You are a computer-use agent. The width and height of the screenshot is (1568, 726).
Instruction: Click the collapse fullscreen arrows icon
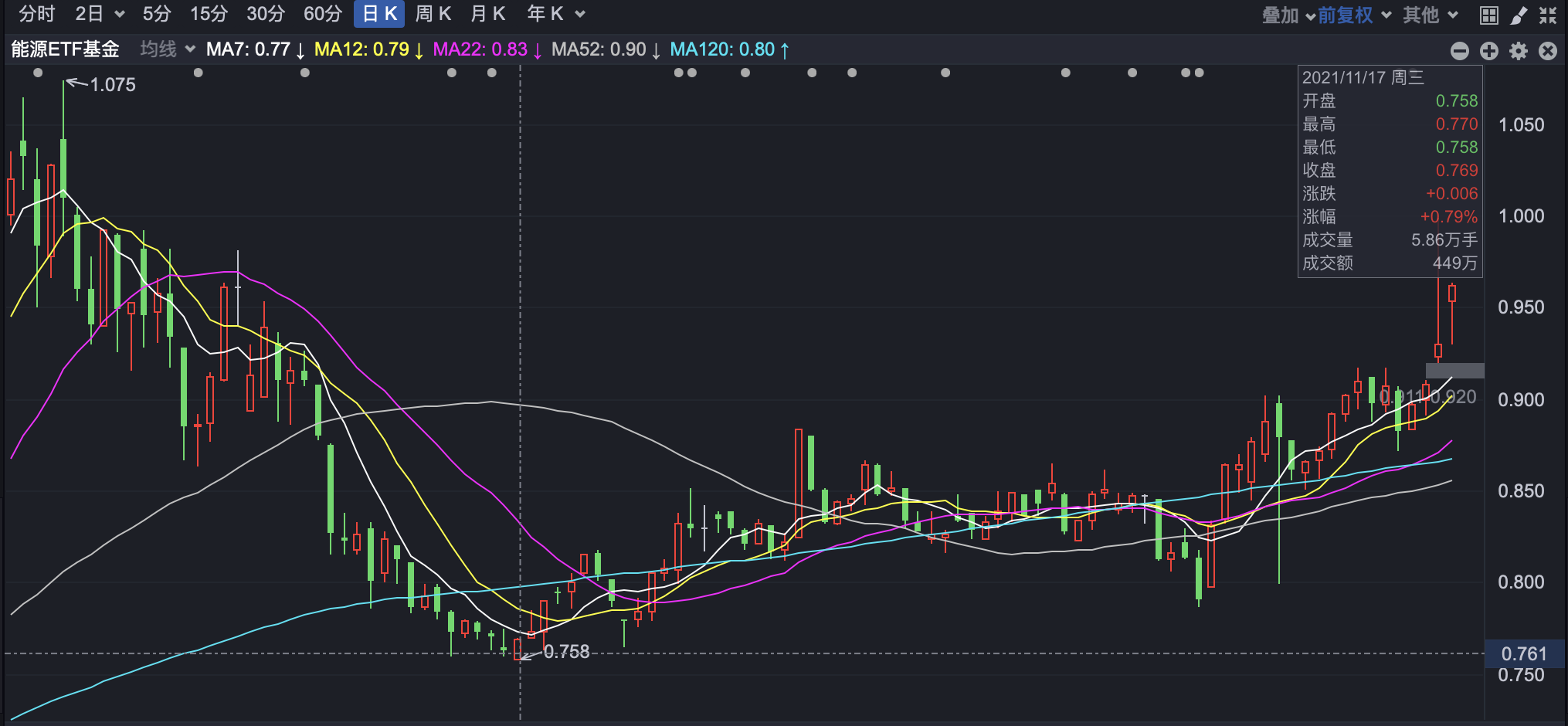click(x=1548, y=15)
